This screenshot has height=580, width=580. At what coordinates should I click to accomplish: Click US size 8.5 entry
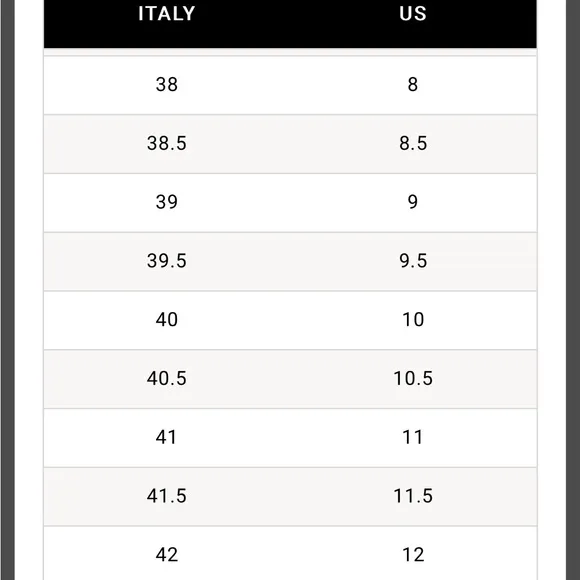413,143
